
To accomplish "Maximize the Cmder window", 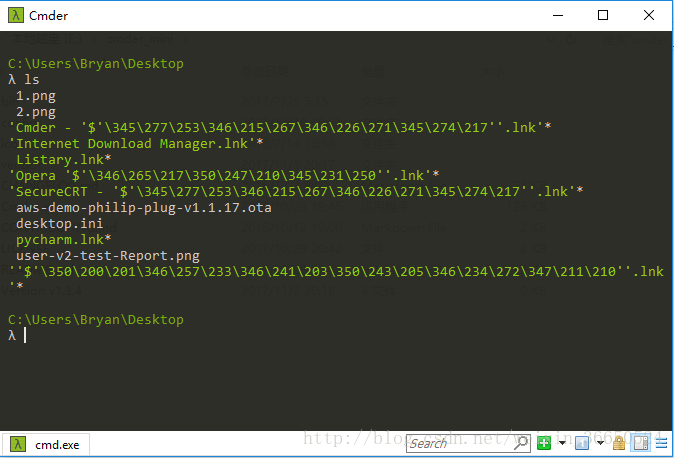I will 603,15.
